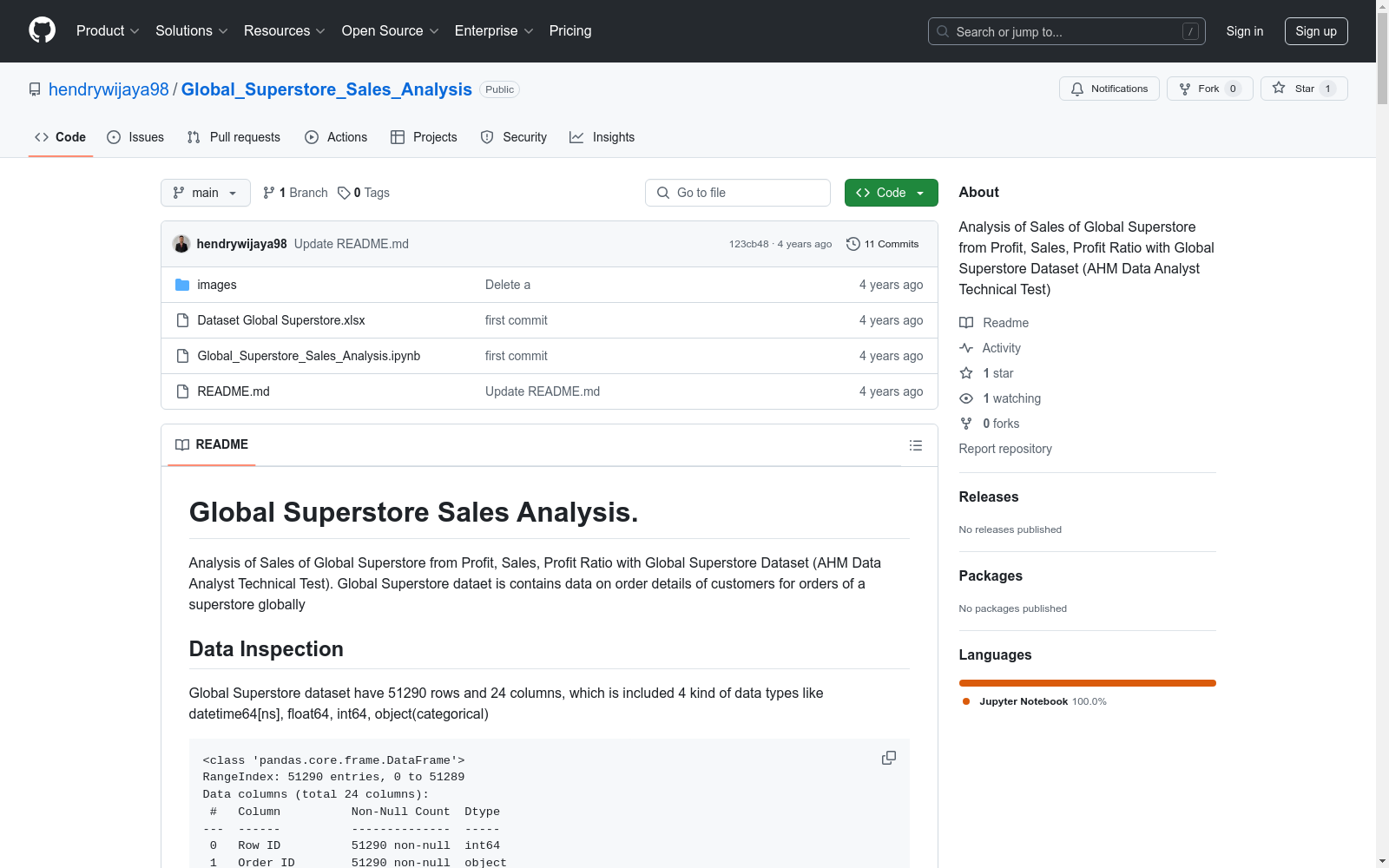This screenshot has height=868, width=1389.
Task: Click Jupyter Notebook language link
Action: [x=1035, y=701]
